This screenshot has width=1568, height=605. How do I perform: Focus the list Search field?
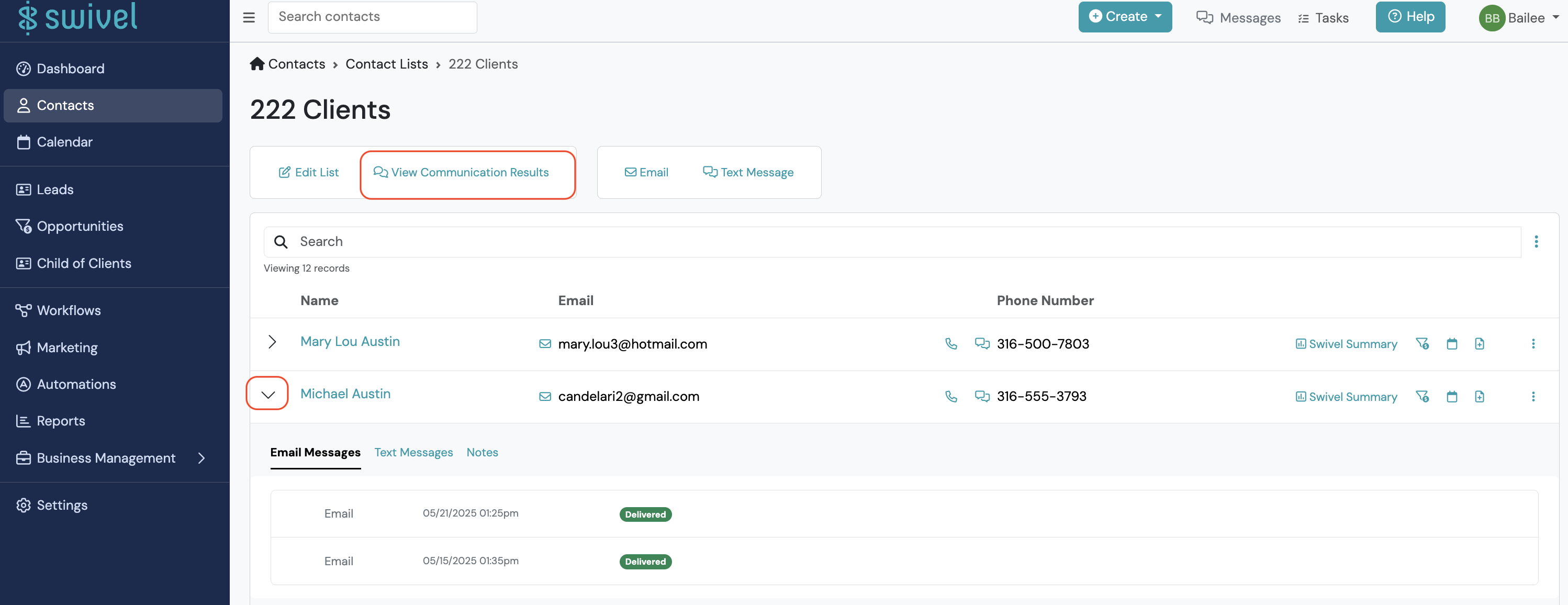pyautogui.click(x=892, y=242)
